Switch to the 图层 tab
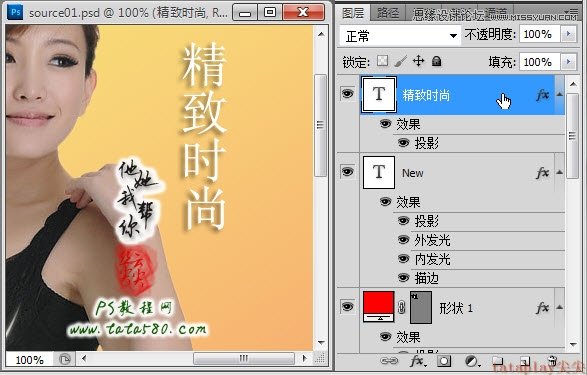This screenshot has width=587, height=375. 353,13
